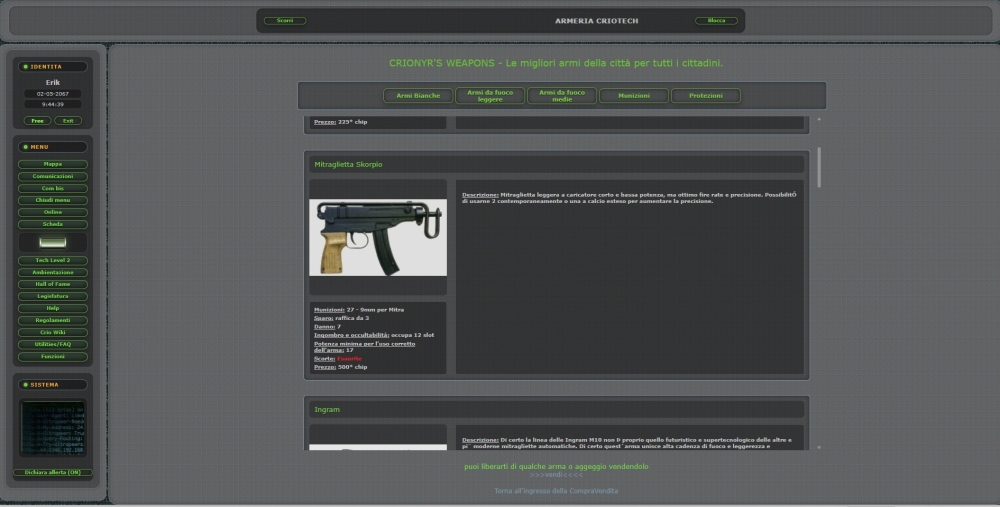Open Regolamenti menu entry

pos(53,320)
